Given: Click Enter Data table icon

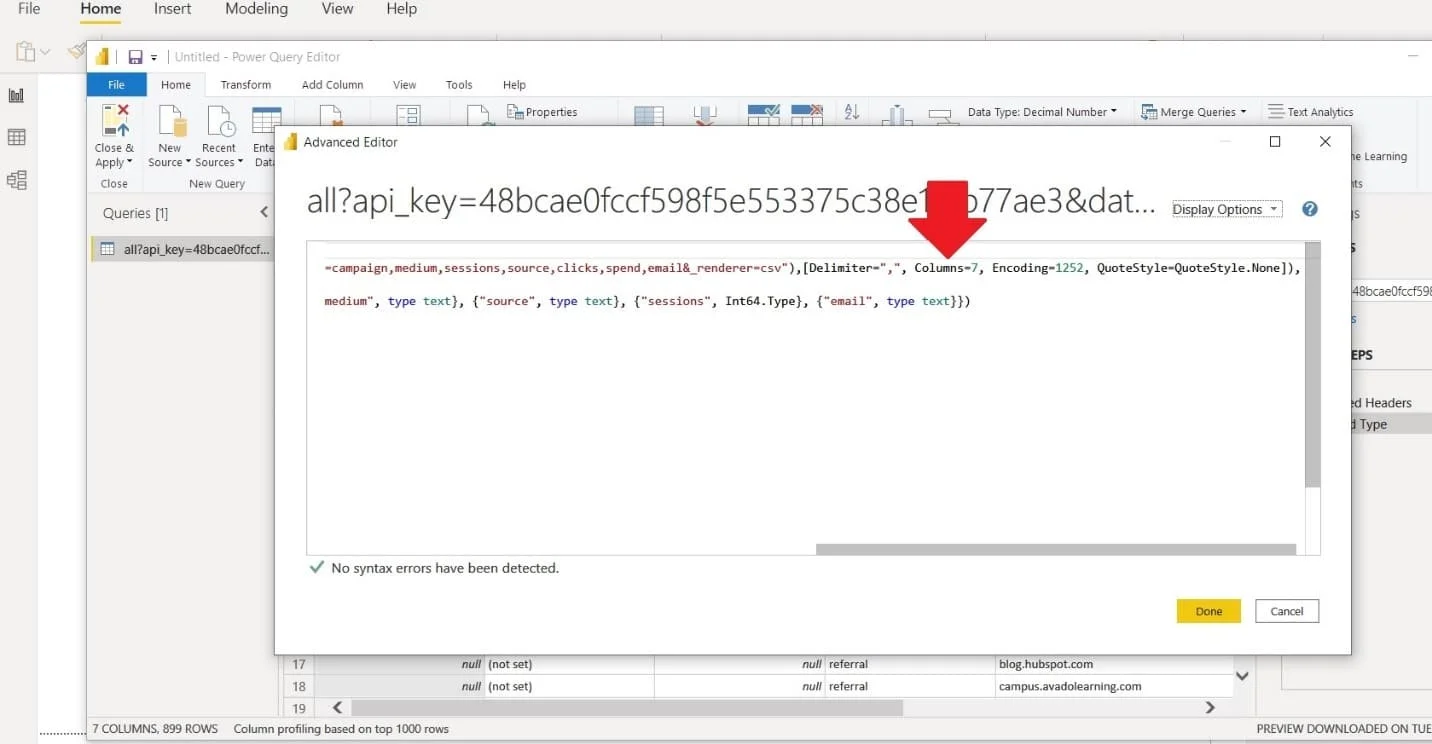Looking at the screenshot, I should tap(265, 121).
